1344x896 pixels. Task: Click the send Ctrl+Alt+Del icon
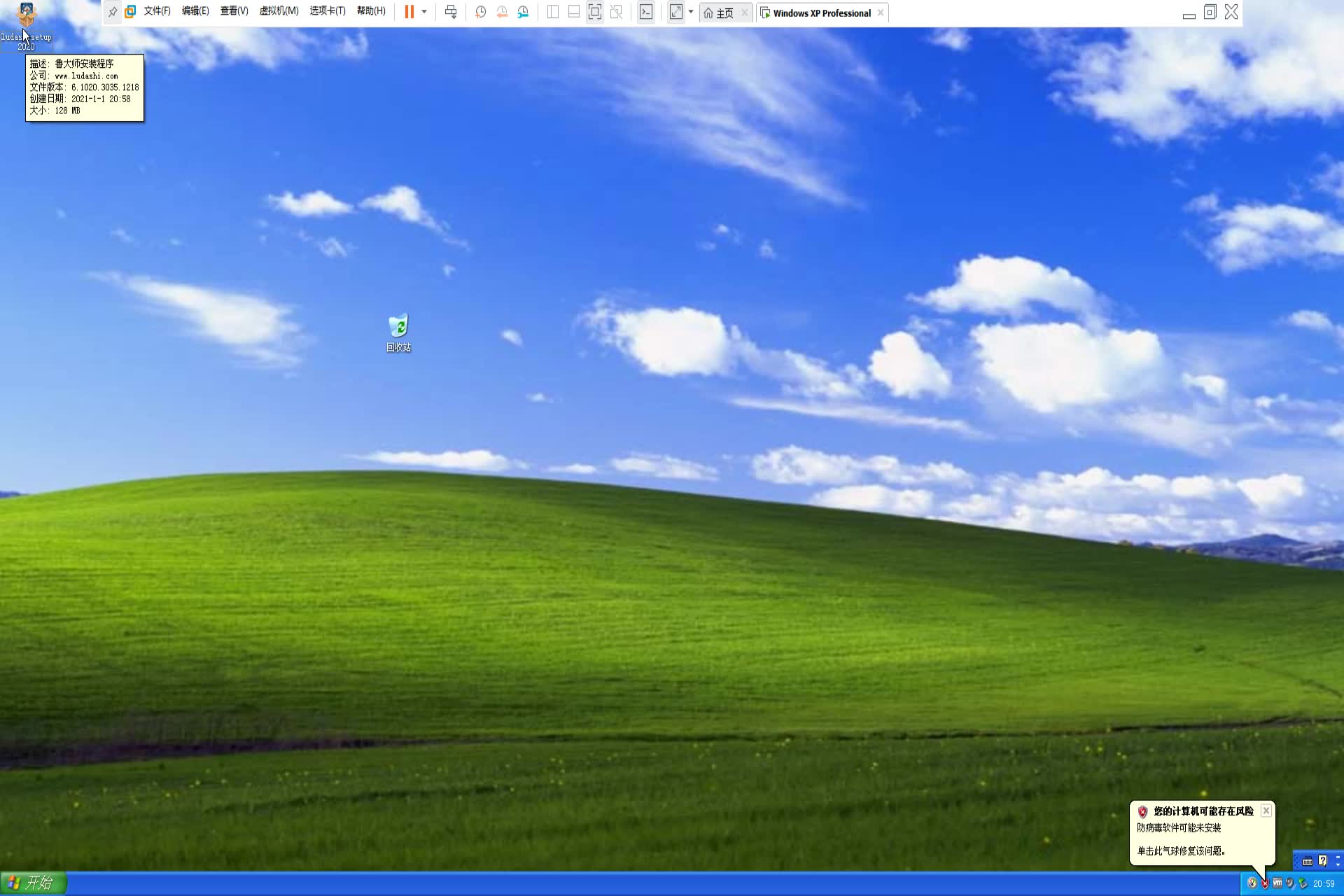[x=451, y=12]
